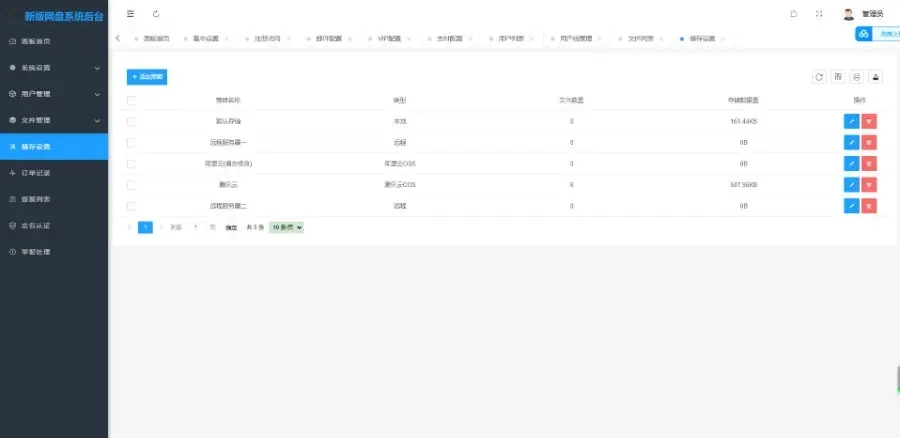Switch to the 文件列表 tab

pos(641,38)
